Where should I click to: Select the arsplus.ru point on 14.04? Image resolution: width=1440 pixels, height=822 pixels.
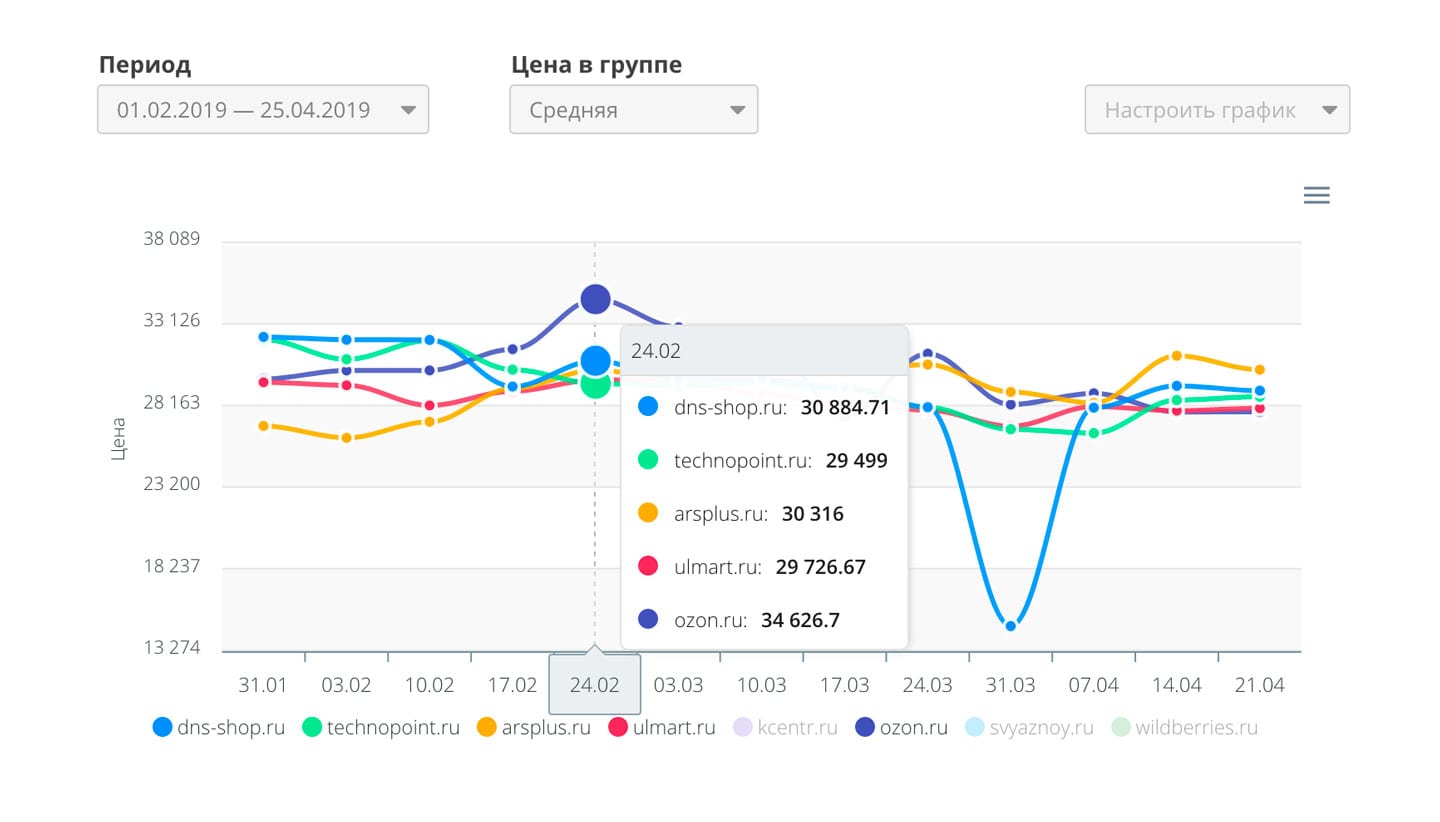pyautogui.click(x=1177, y=356)
